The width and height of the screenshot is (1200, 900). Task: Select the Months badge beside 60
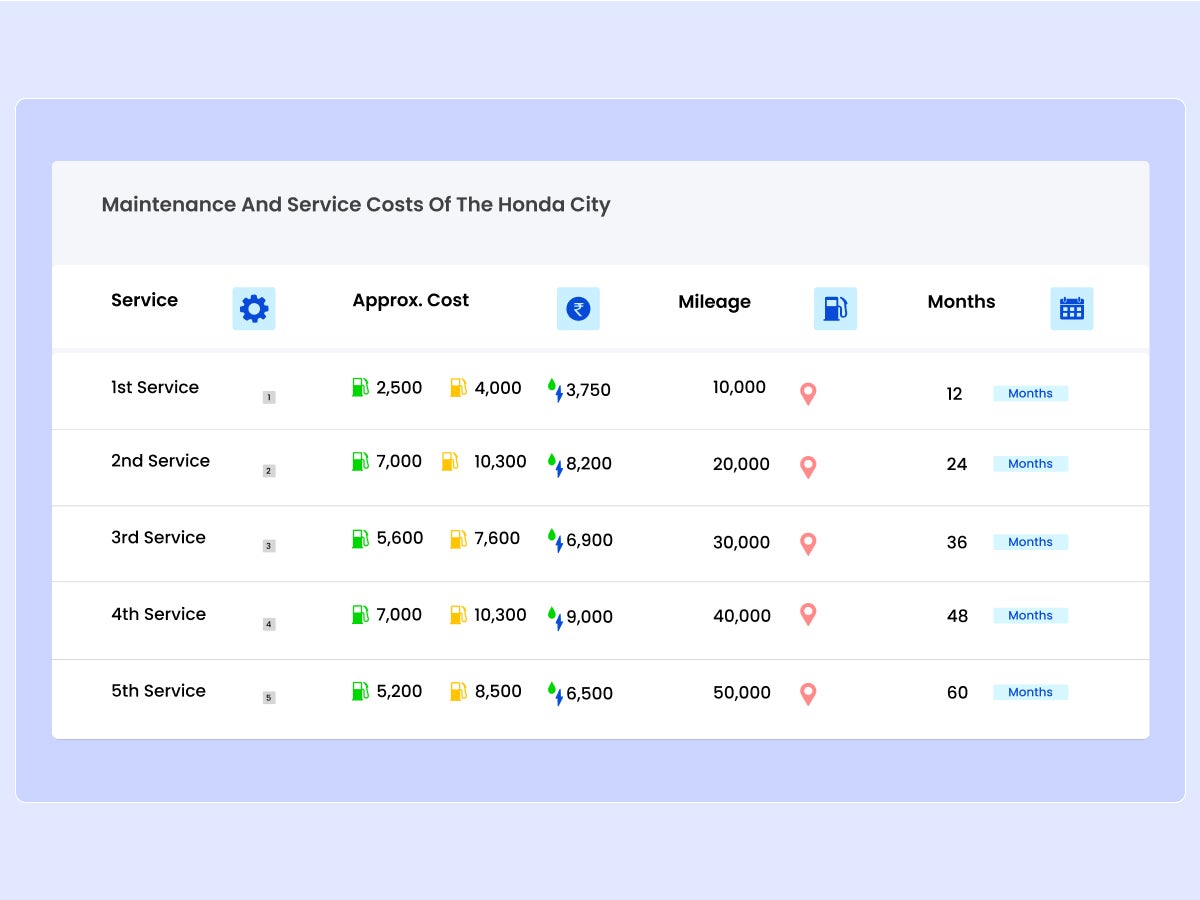point(1030,692)
